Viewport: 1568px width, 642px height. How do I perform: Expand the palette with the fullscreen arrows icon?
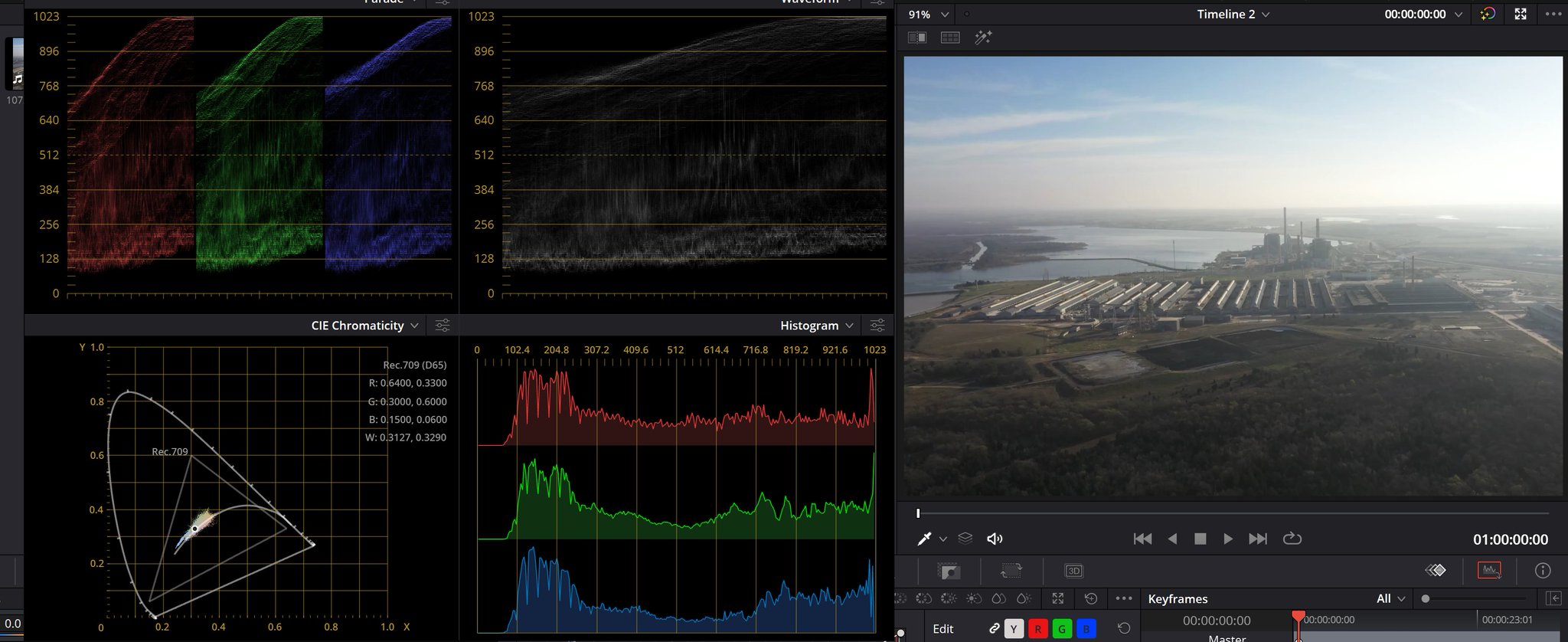(x=1058, y=598)
